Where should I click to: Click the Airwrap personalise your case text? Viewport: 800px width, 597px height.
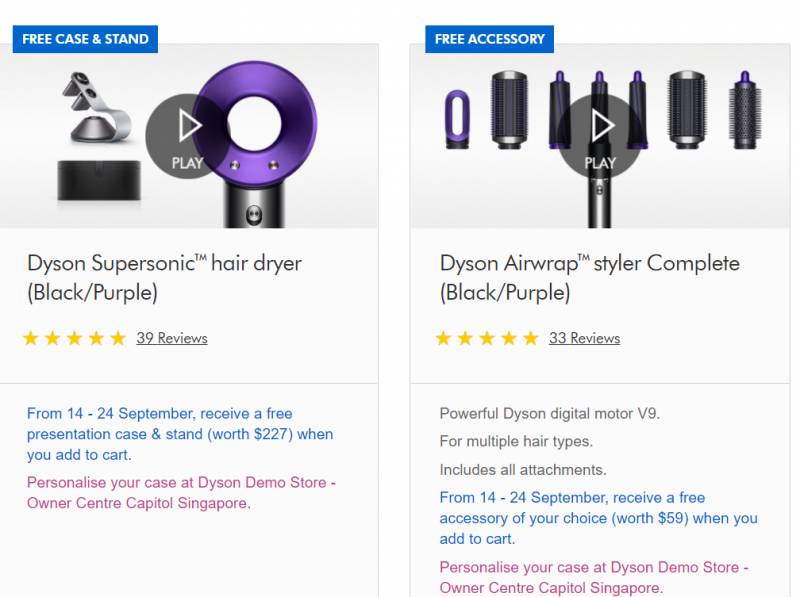pos(593,577)
